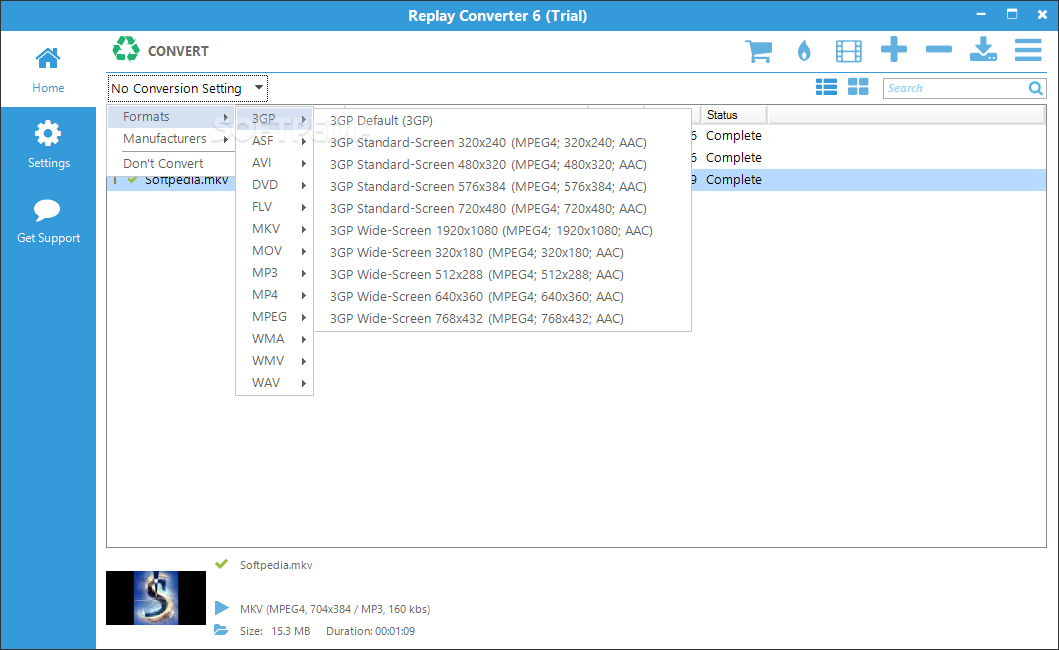Image resolution: width=1059 pixels, height=650 pixels.
Task: Expand the ASF format submenu
Action: (275, 141)
